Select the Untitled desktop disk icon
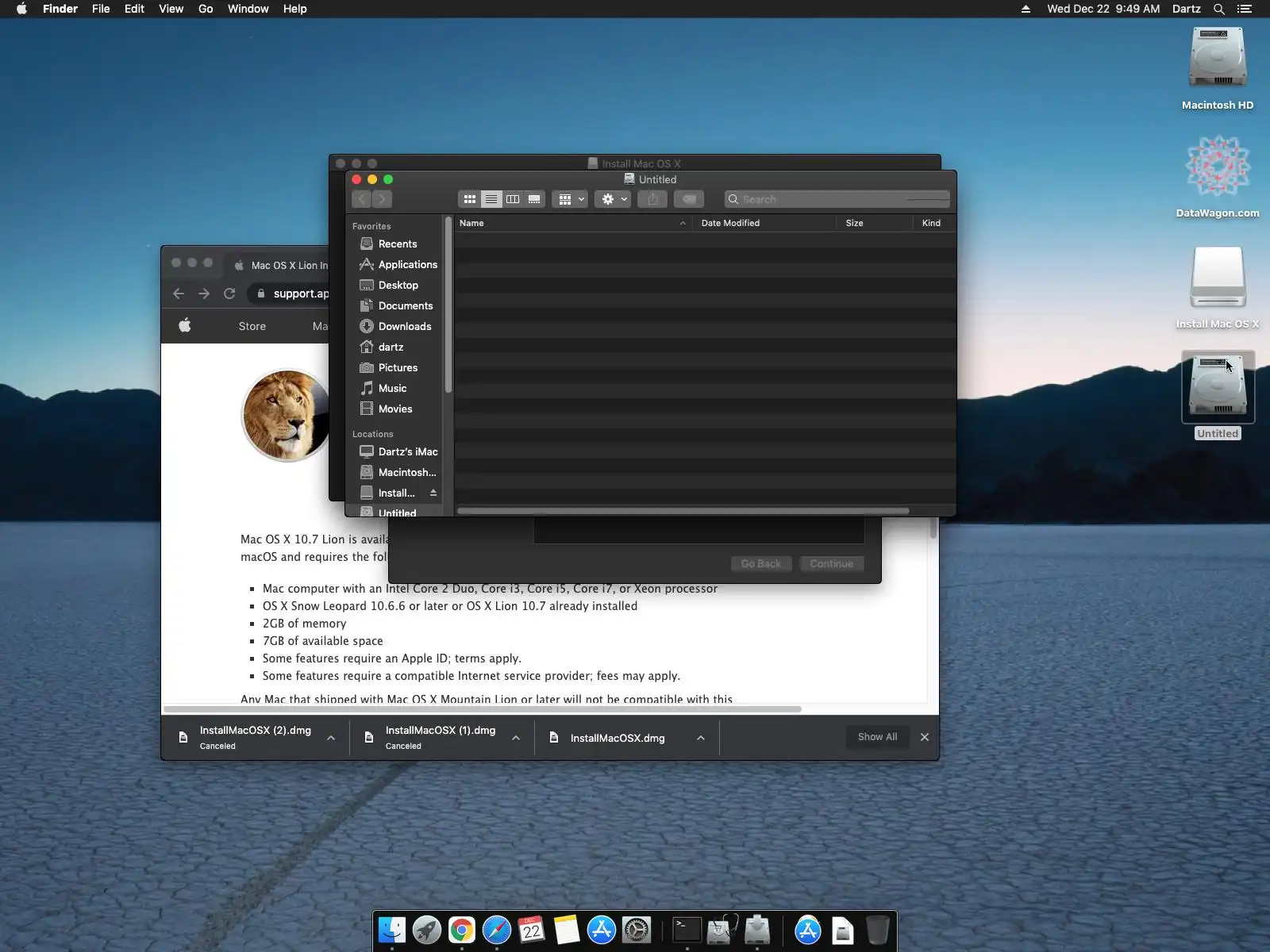 click(x=1218, y=386)
